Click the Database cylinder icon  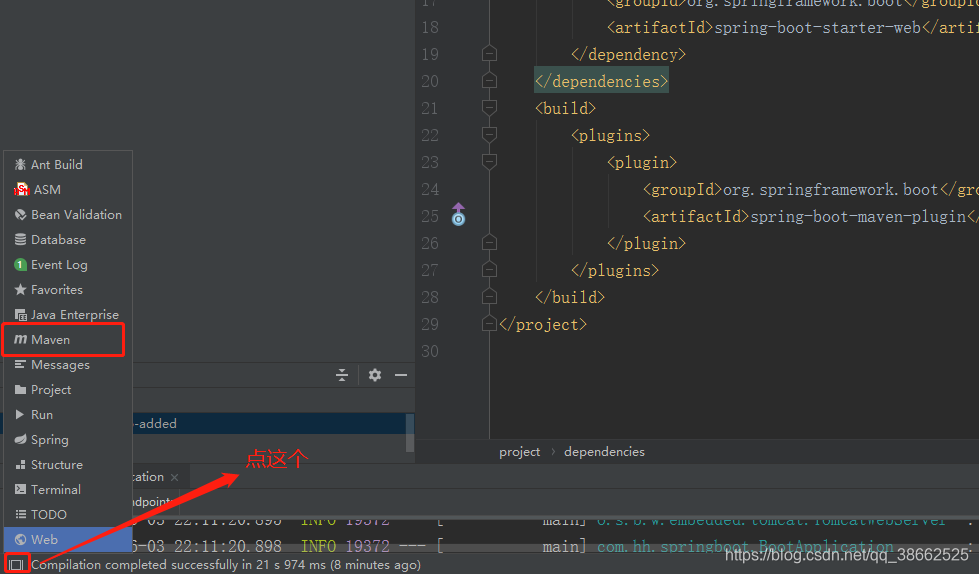(20, 239)
